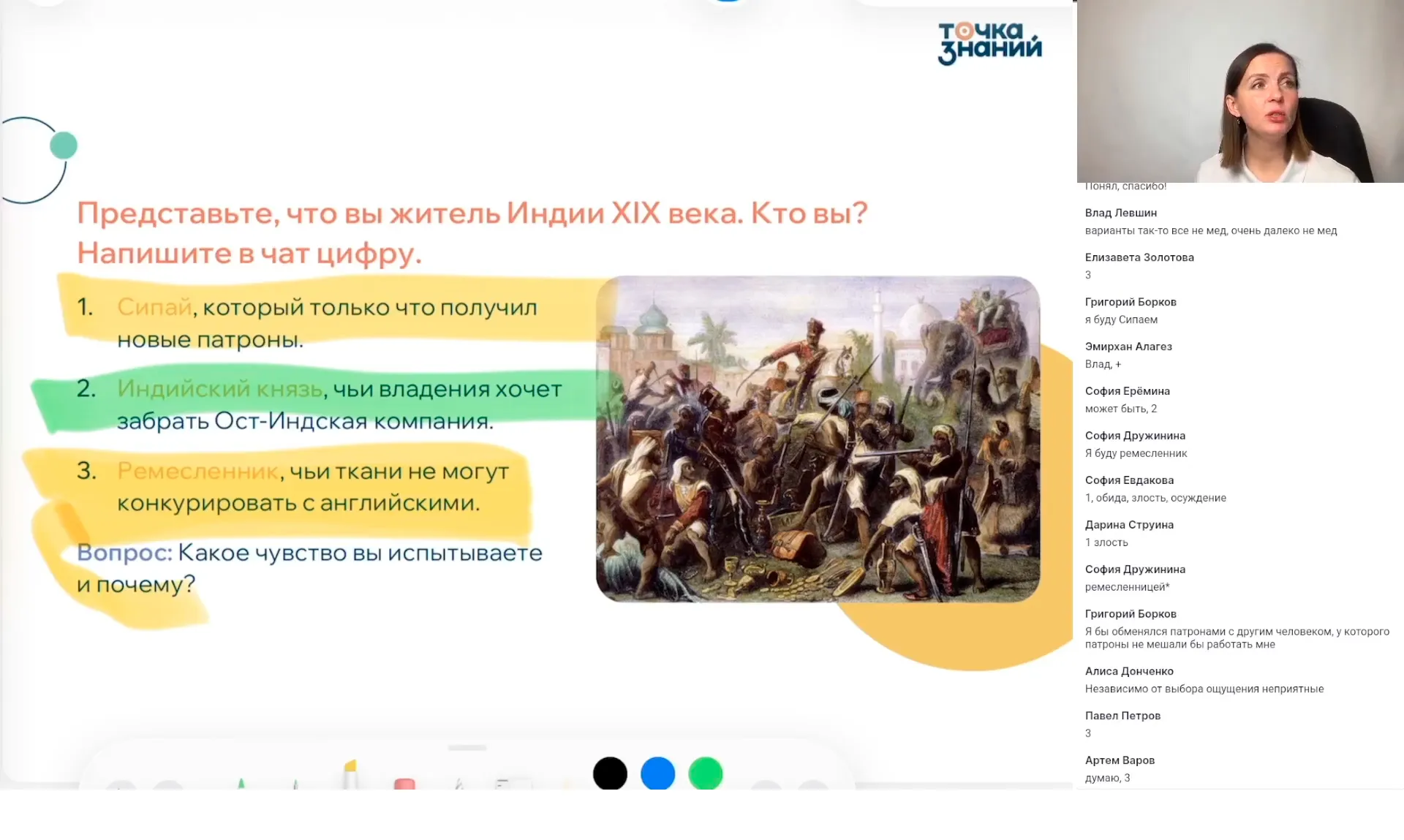Pick the green color swatch

click(706, 773)
